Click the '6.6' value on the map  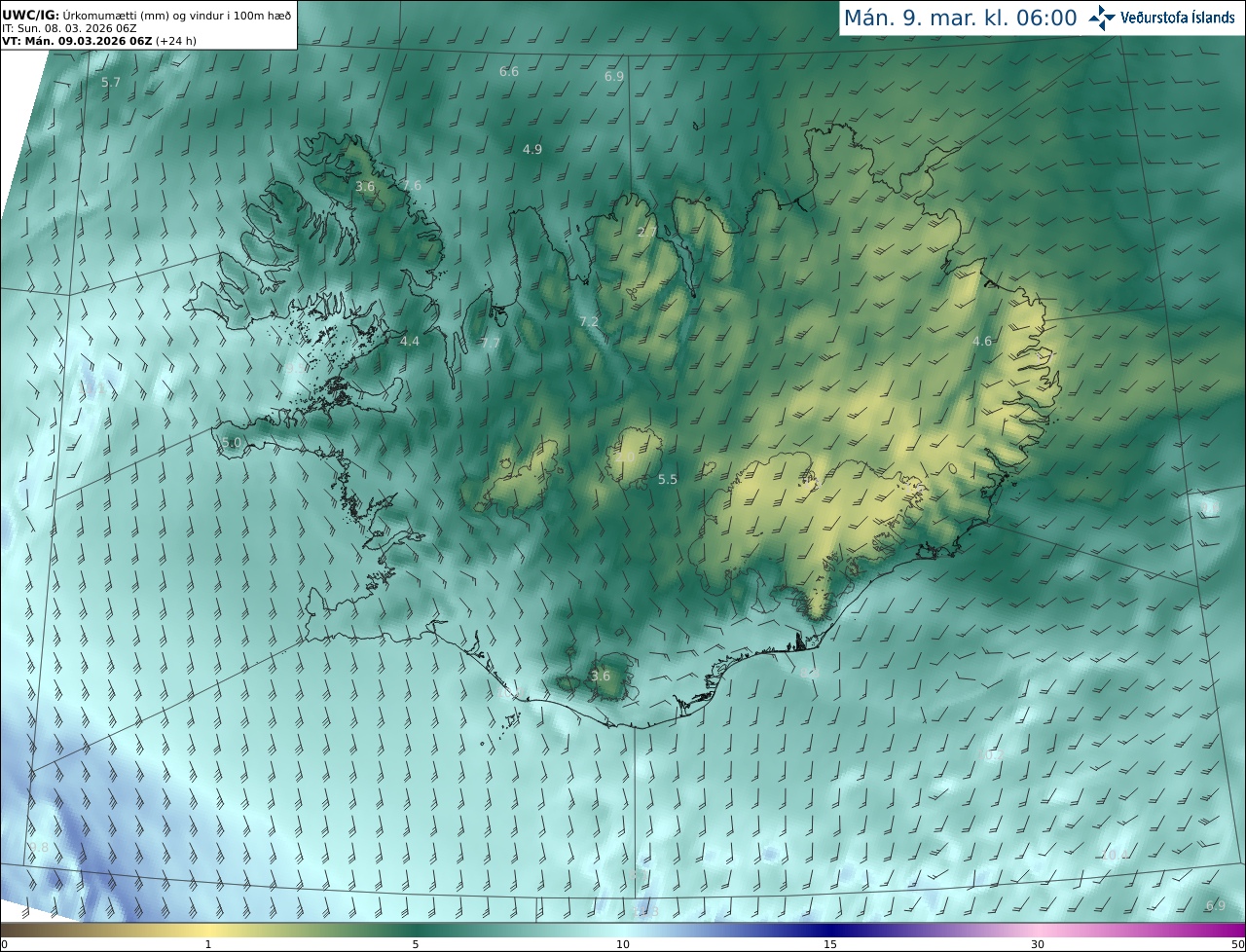[x=509, y=71]
